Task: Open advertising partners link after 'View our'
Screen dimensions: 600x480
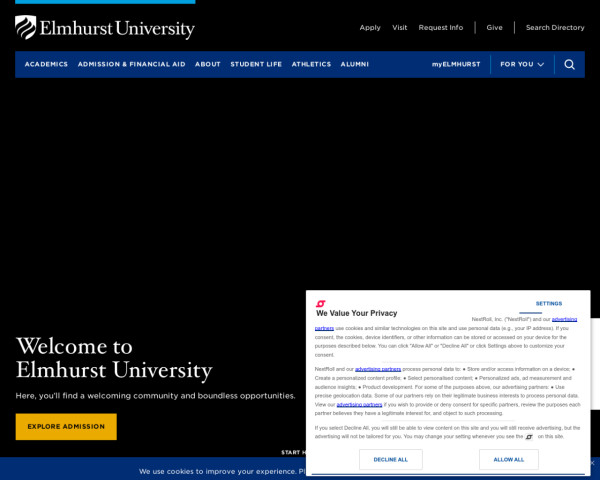Action: click(359, 405)
